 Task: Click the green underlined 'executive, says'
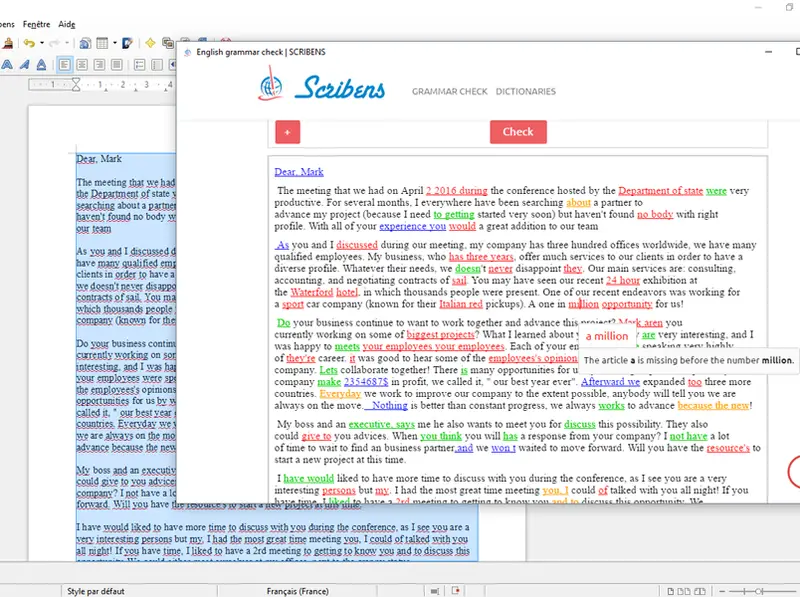382,425
